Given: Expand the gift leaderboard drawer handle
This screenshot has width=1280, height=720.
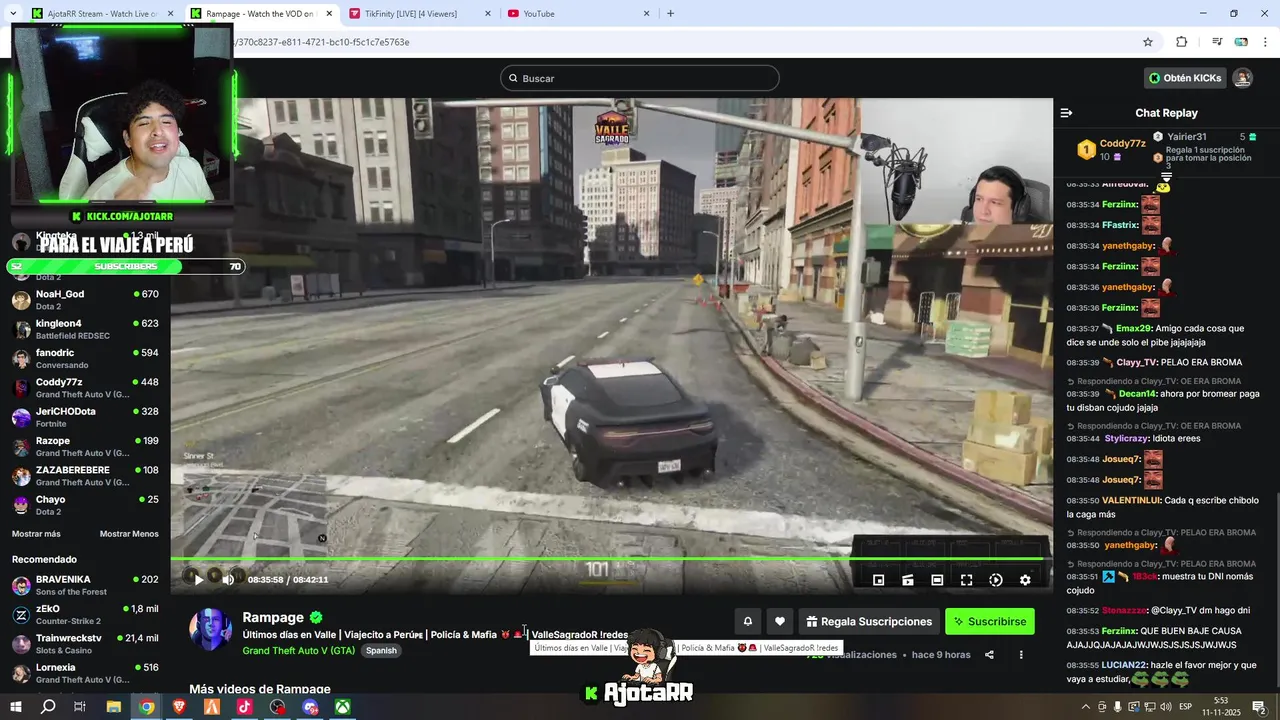Looking at the screenshot, I should click(1166, 176).
